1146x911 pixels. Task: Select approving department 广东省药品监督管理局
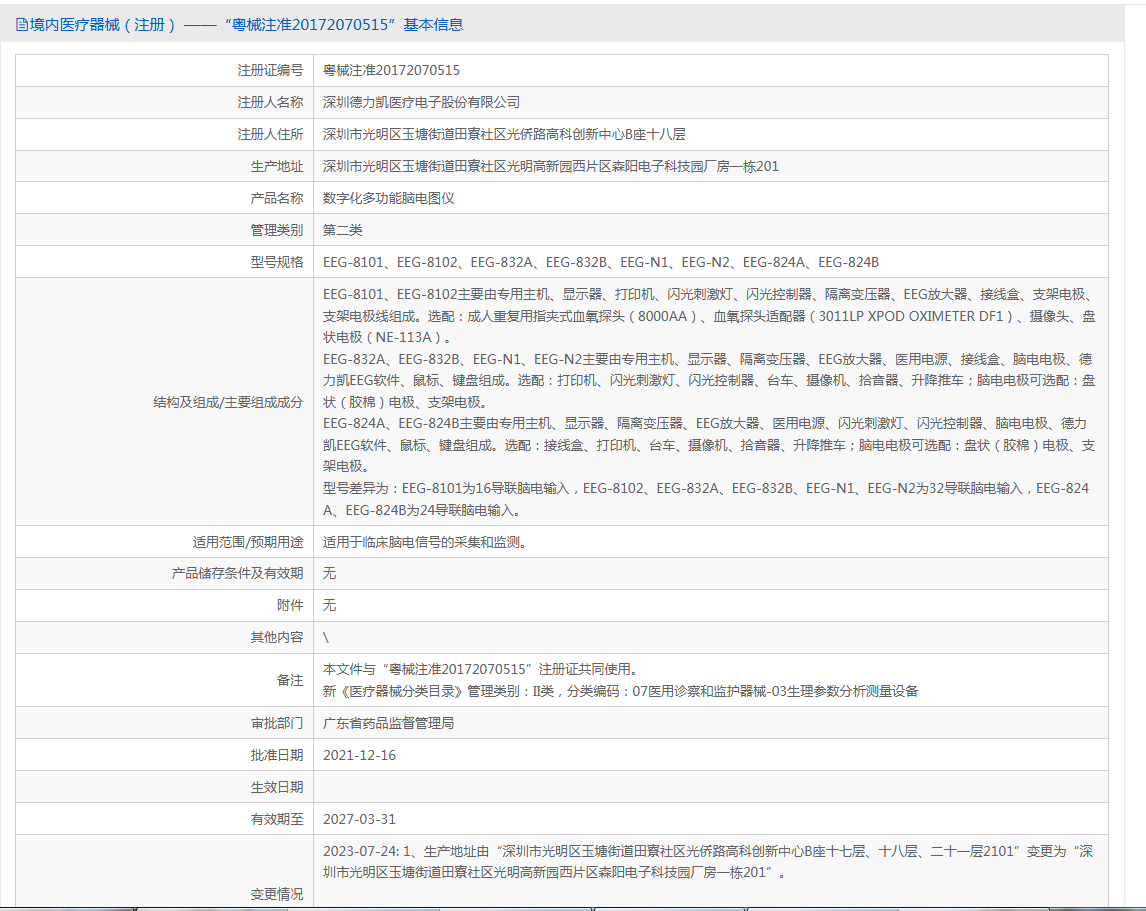388,724
